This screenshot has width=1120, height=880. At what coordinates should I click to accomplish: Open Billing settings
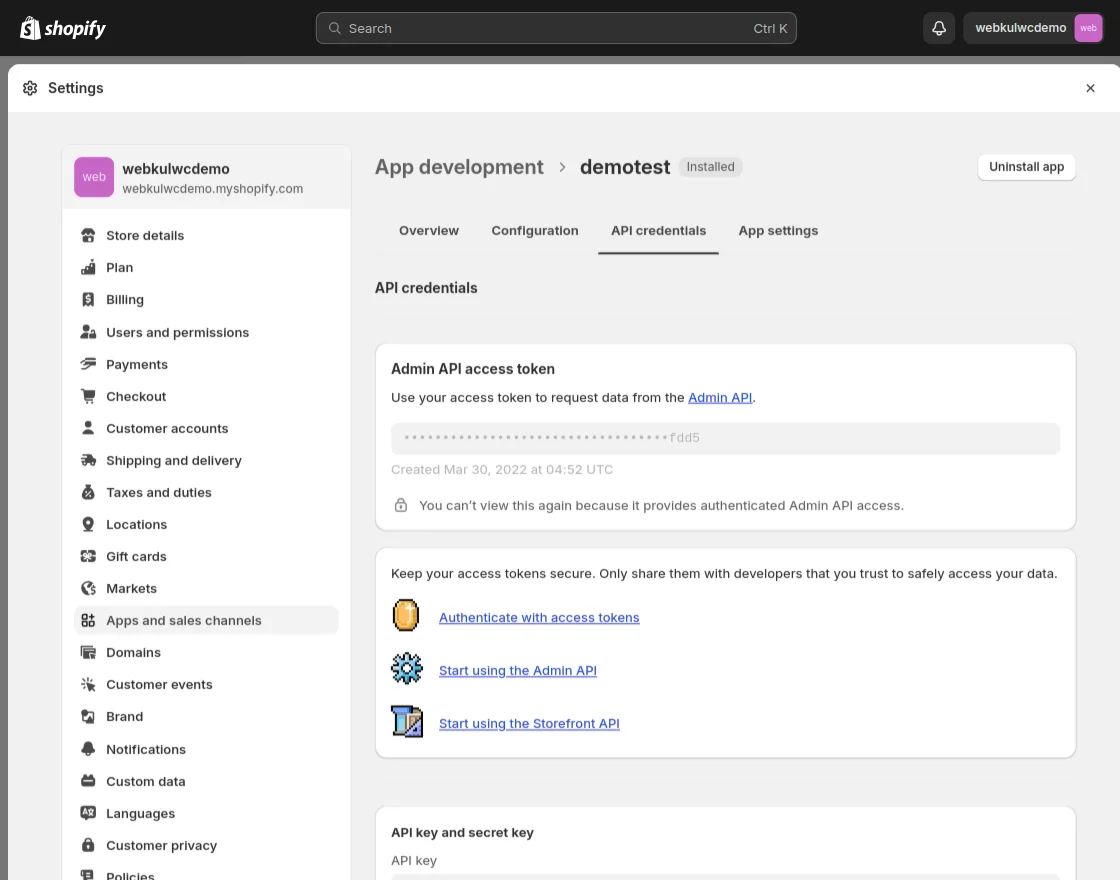tap(206, 299)
